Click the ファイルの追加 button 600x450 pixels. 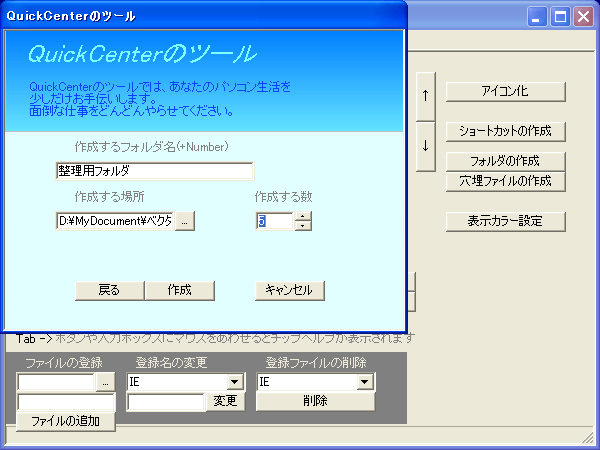pos(66,422)
